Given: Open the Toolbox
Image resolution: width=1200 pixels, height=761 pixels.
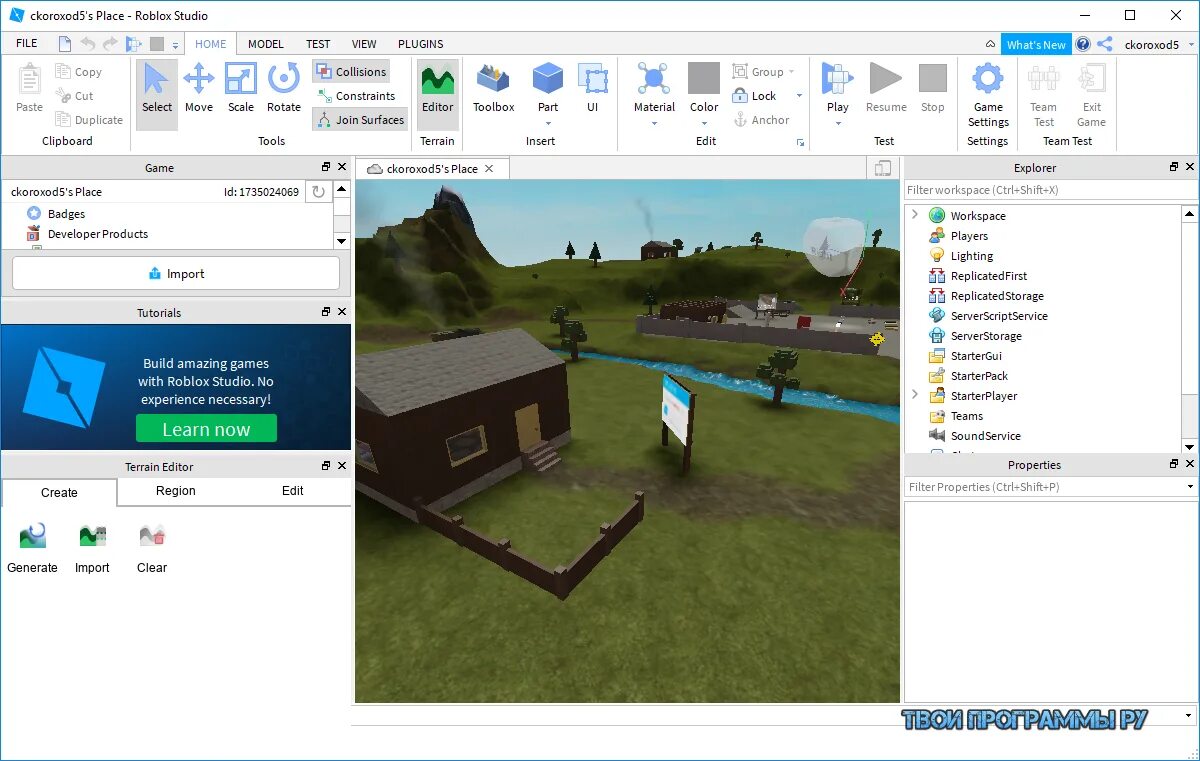Looking at the screenshot, I should pyautogui.click(x=493, y=90).
